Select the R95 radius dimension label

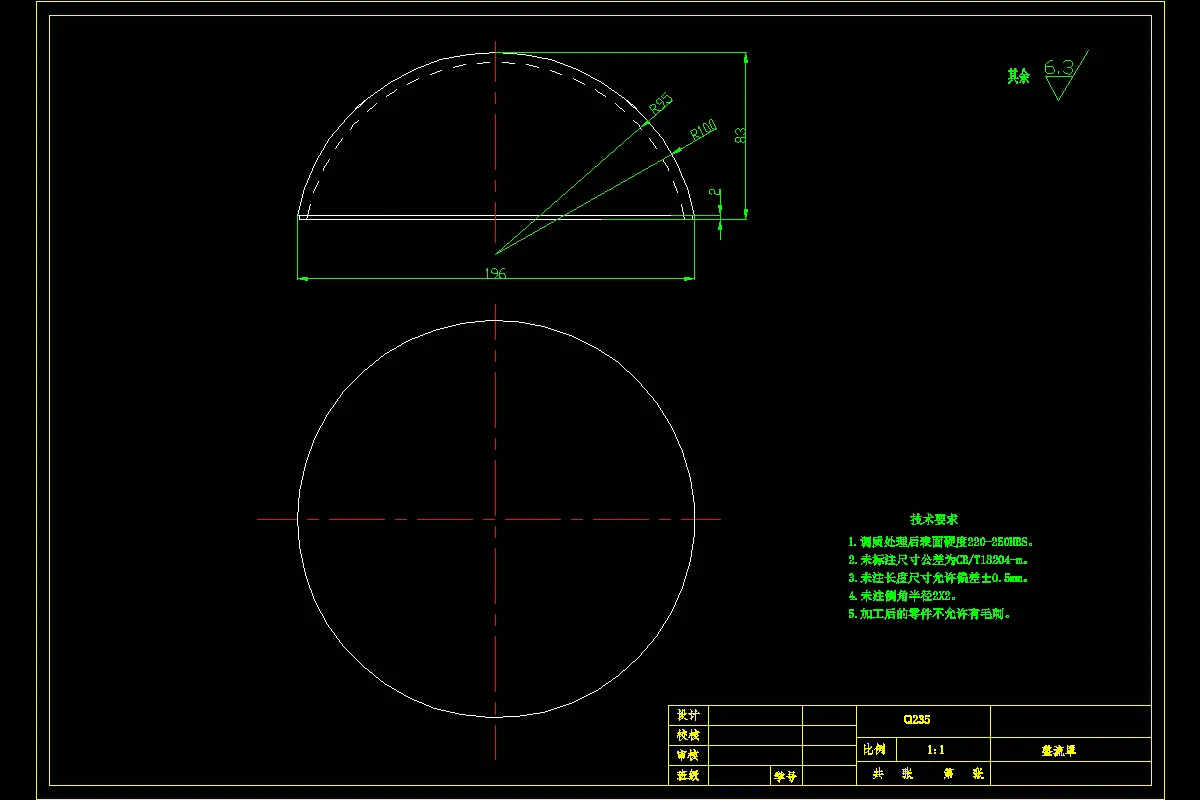[x=661, y=103]
